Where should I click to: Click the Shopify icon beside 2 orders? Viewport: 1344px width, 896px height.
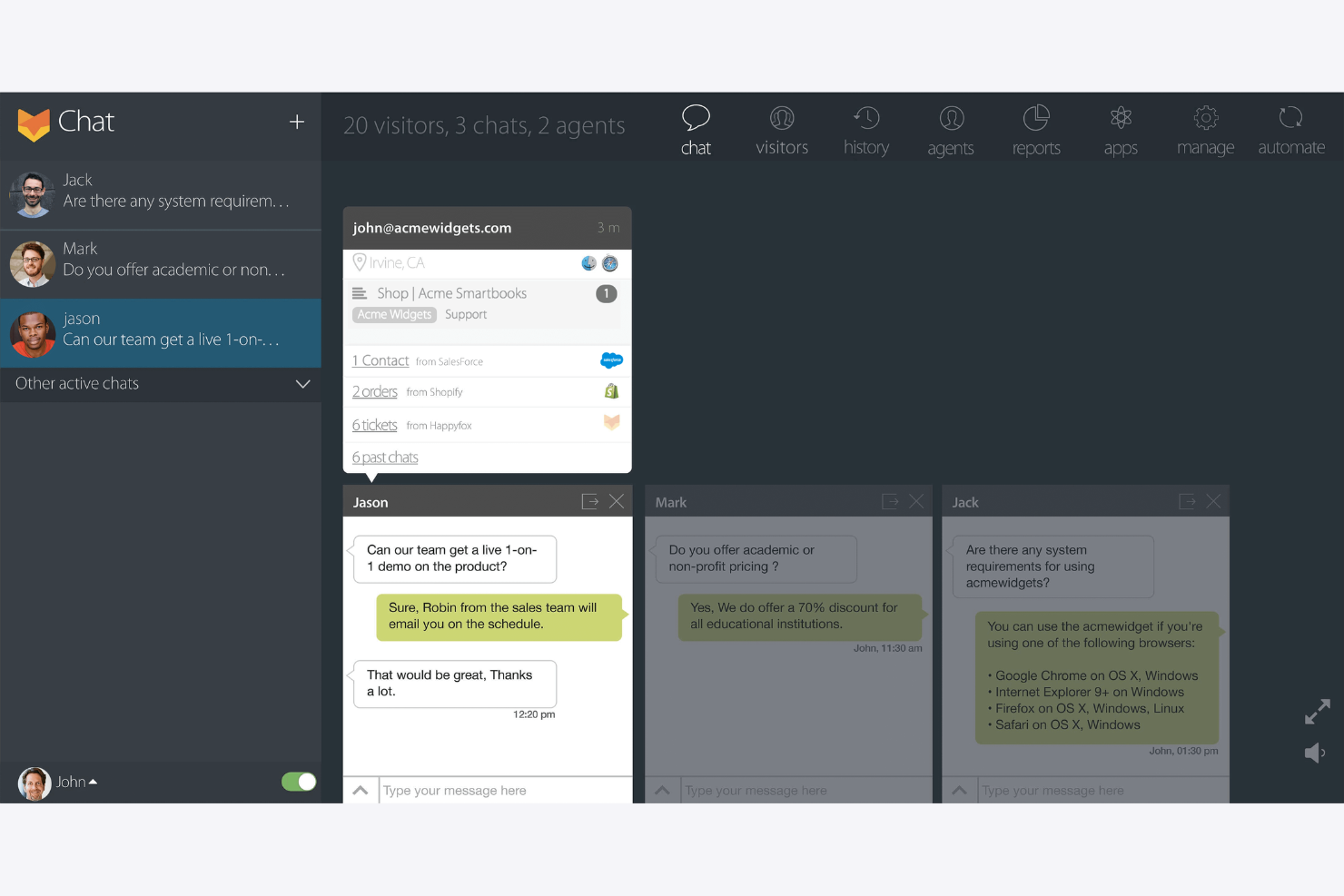[611, 391]
